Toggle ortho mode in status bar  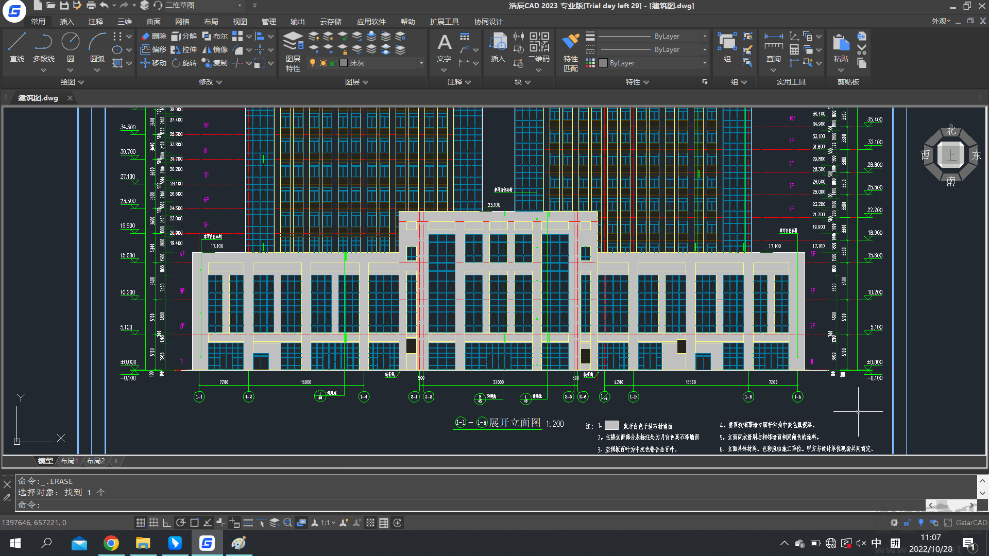167,522
